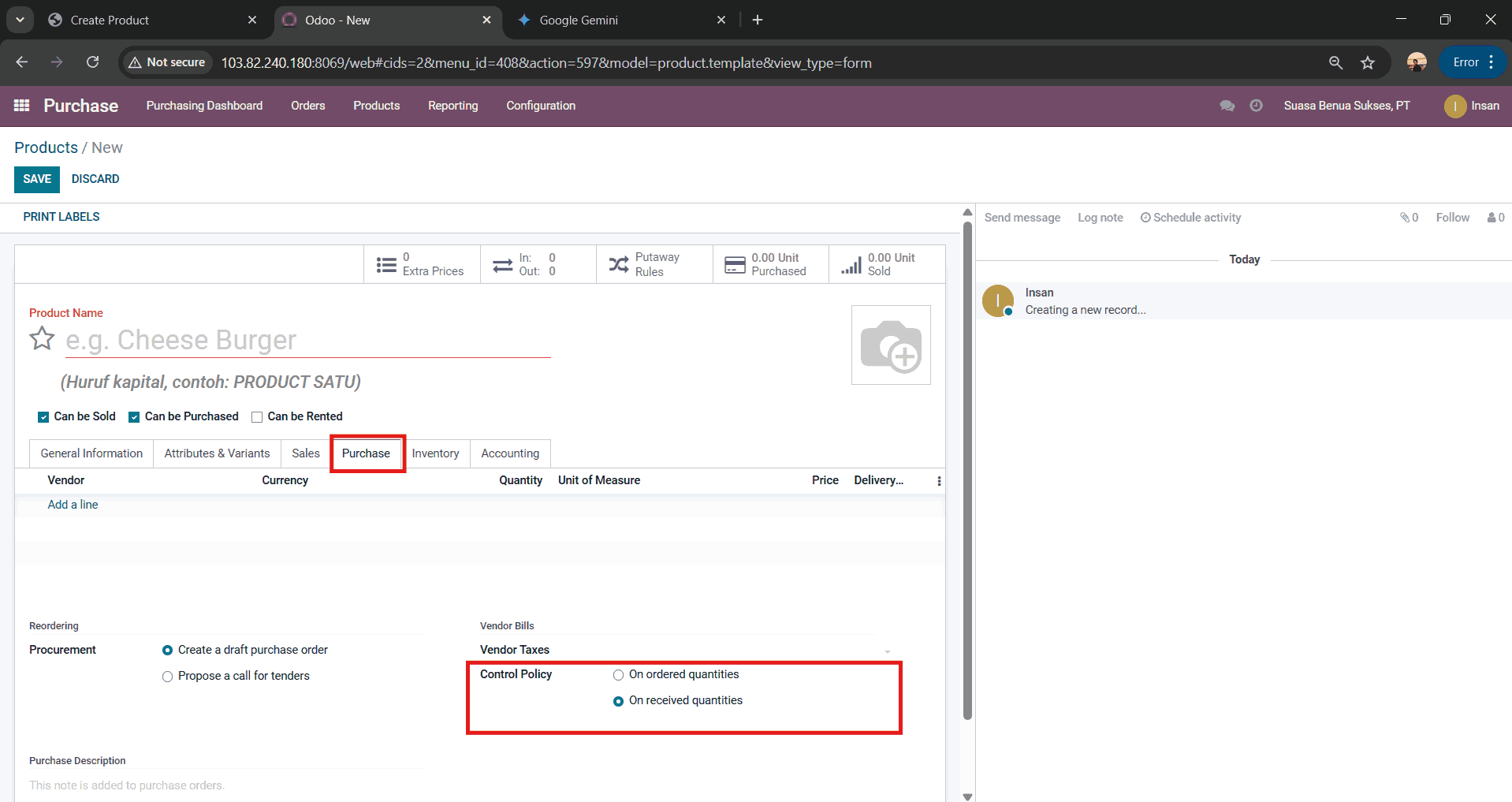Enable the Can be Rented checkbox

[x=257, y=417]
